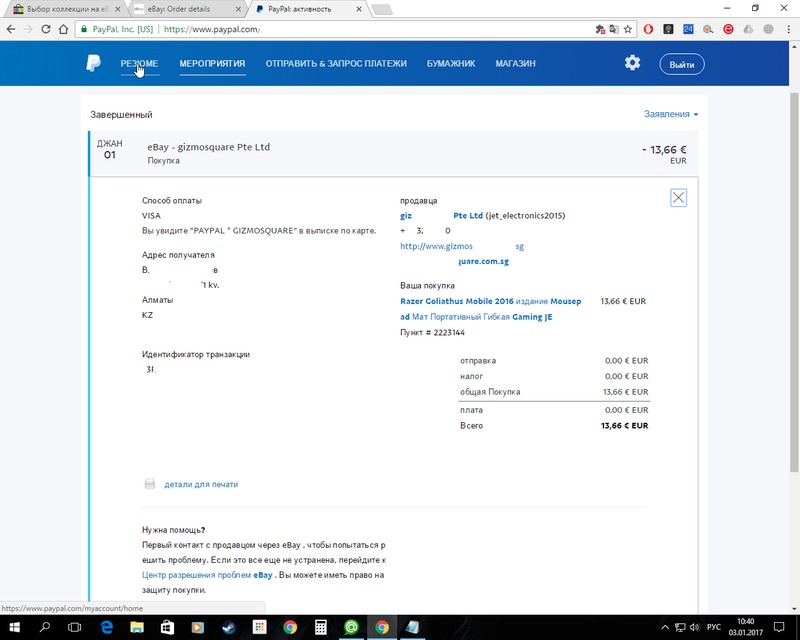Open the Мероприятия menu item

click(x=212, y=63)
